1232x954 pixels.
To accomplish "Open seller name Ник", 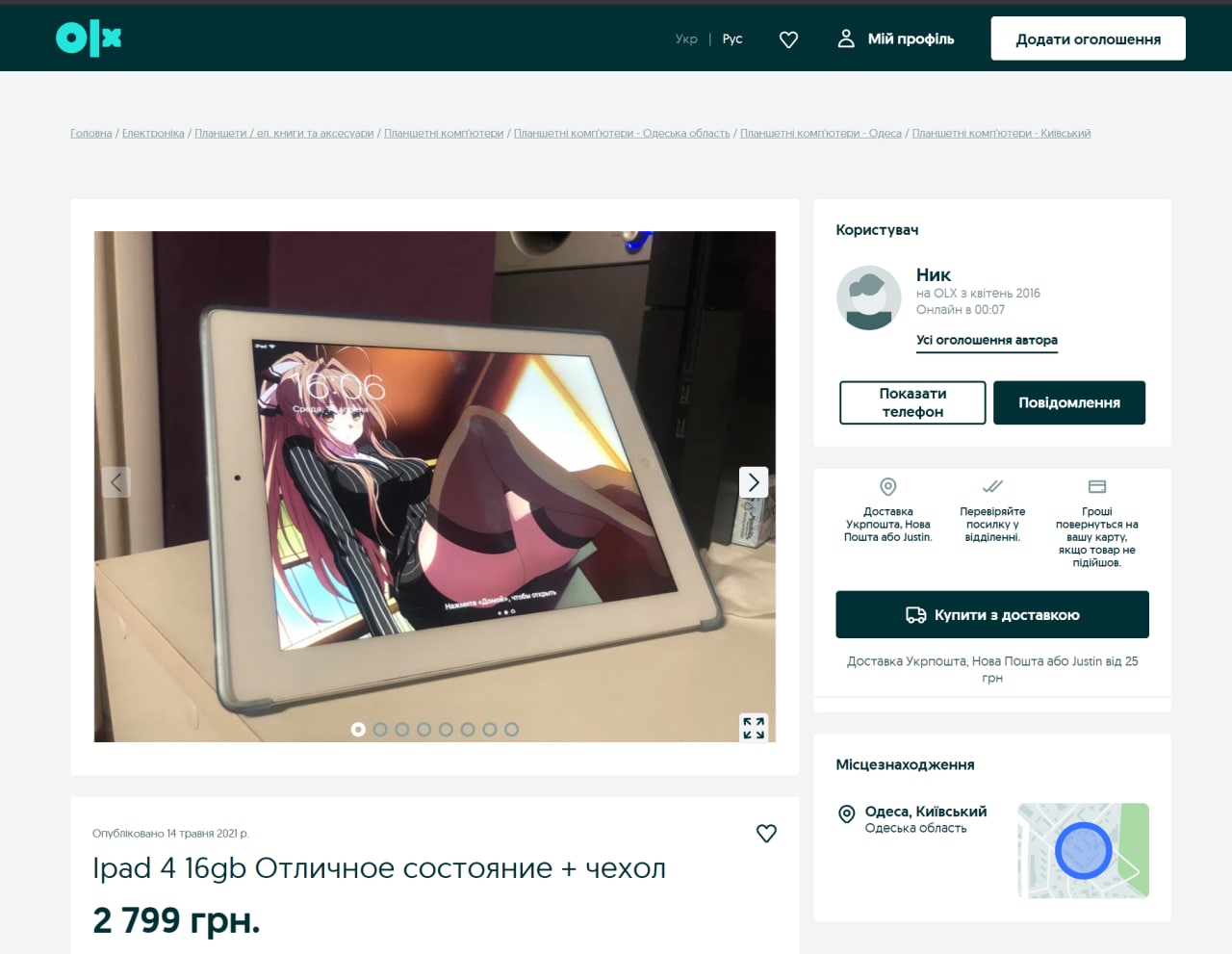I will coord(934,275).
